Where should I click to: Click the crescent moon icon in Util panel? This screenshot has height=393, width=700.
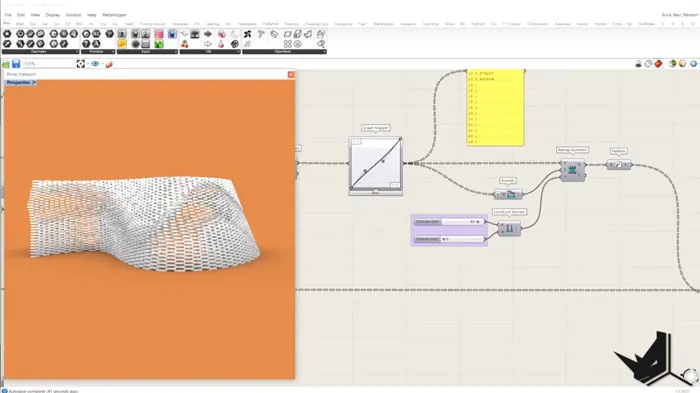coord(235,34)
